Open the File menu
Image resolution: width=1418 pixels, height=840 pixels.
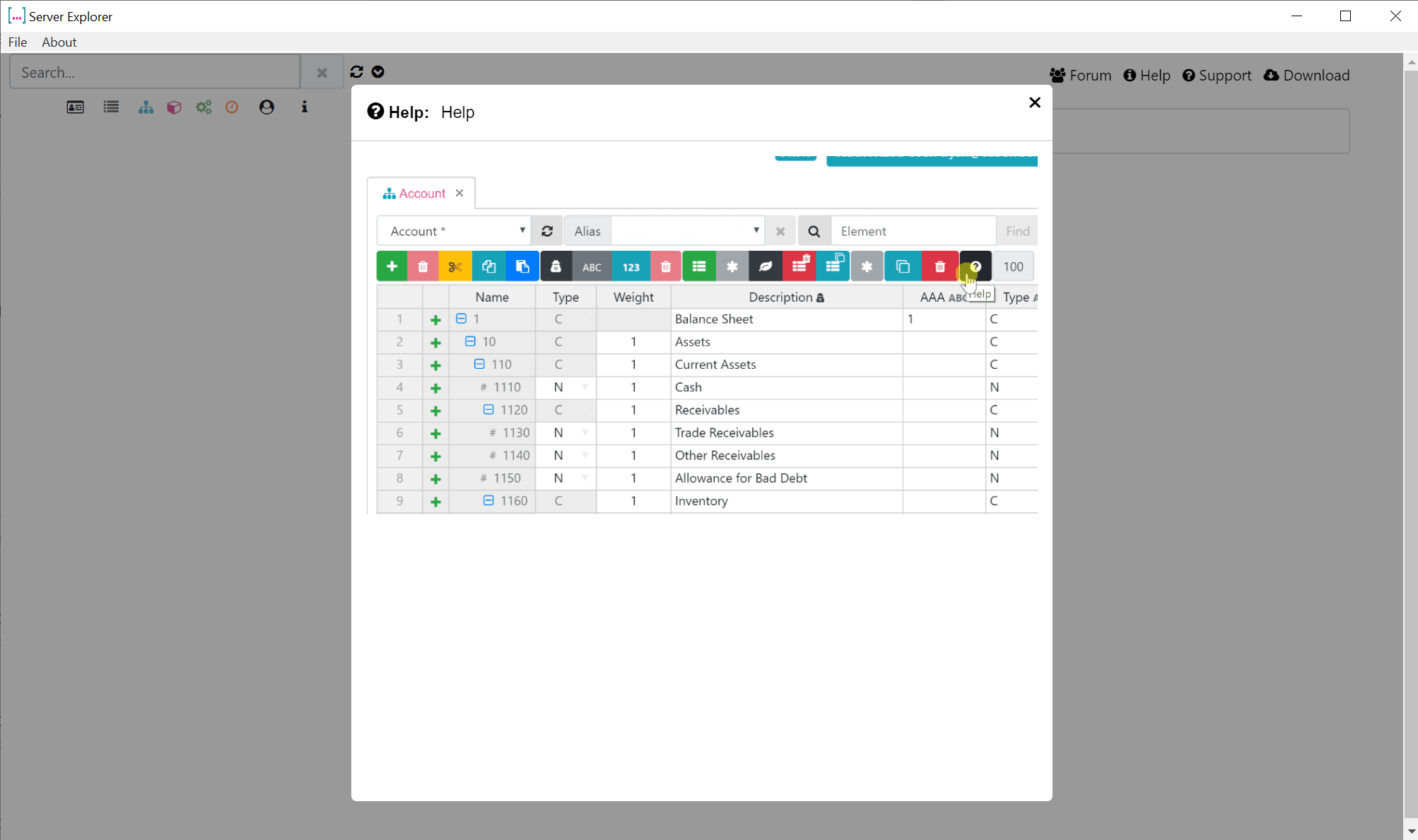(x=18, y=42)
